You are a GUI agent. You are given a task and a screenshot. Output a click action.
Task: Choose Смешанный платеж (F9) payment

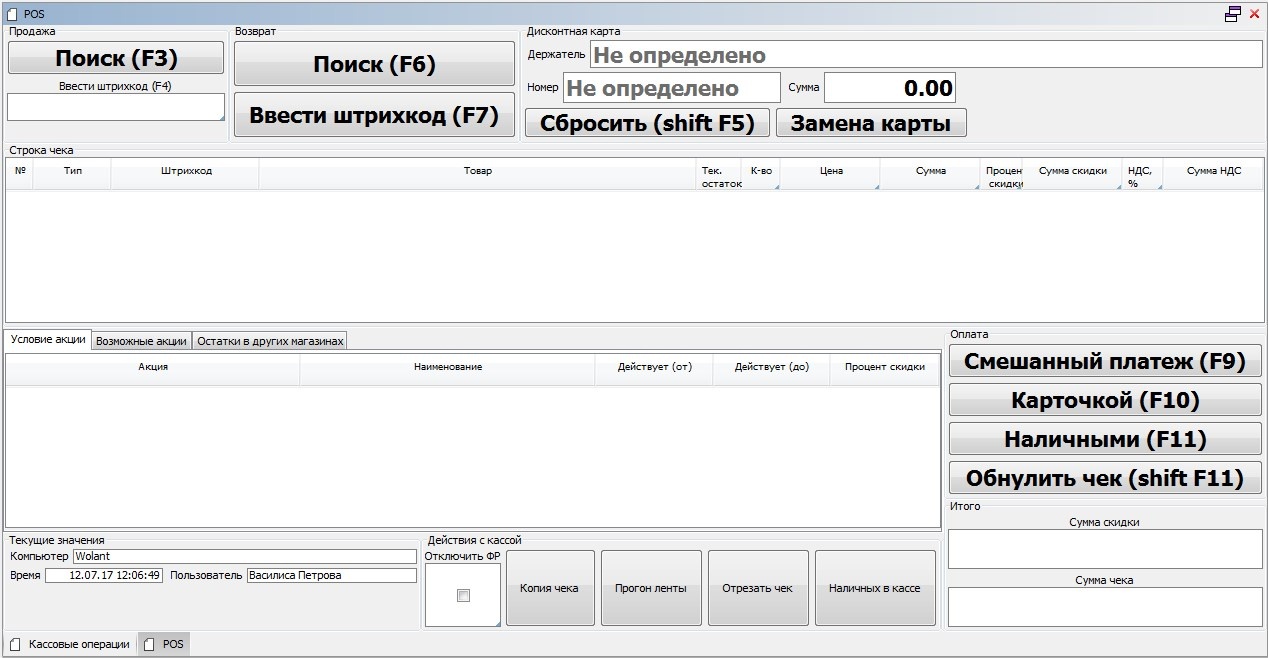tap(1105, 361)
